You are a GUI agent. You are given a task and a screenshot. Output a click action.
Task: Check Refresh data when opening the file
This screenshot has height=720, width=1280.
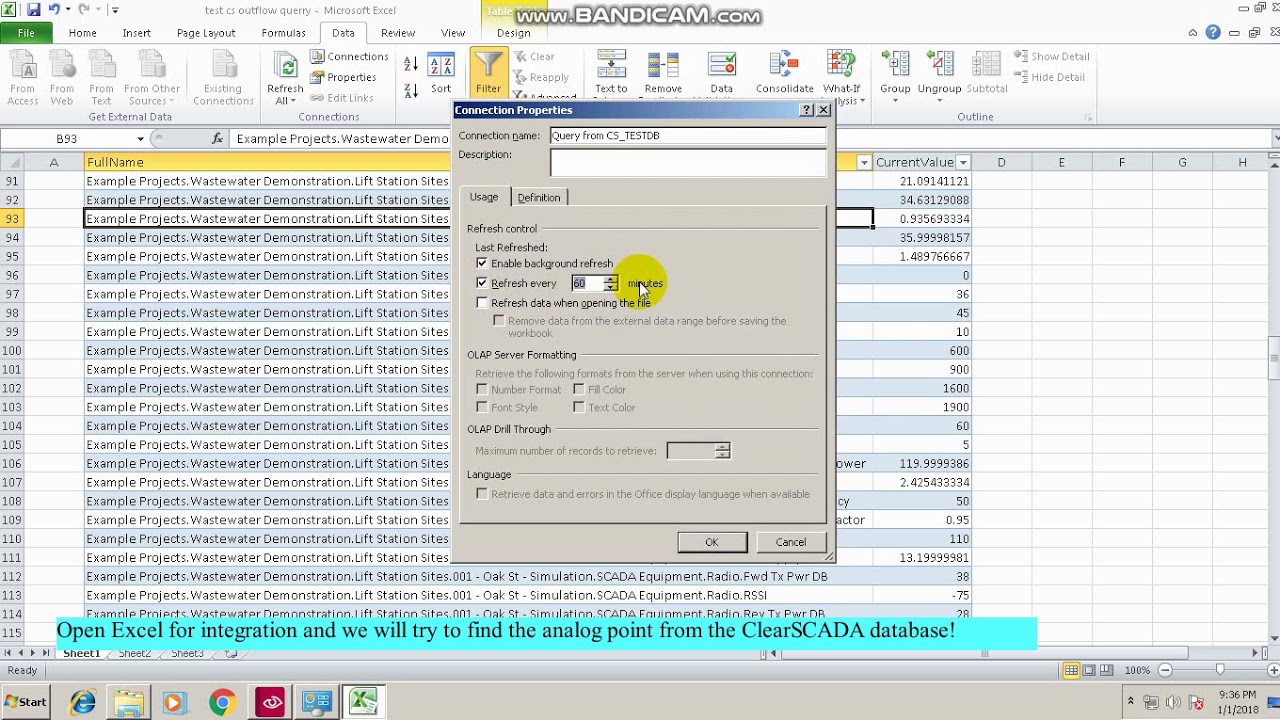[x=482, y=303]
